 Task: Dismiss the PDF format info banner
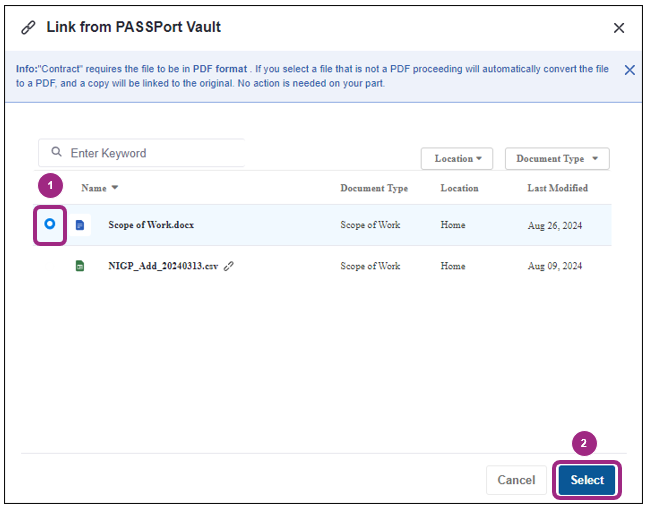click(629, 70)
